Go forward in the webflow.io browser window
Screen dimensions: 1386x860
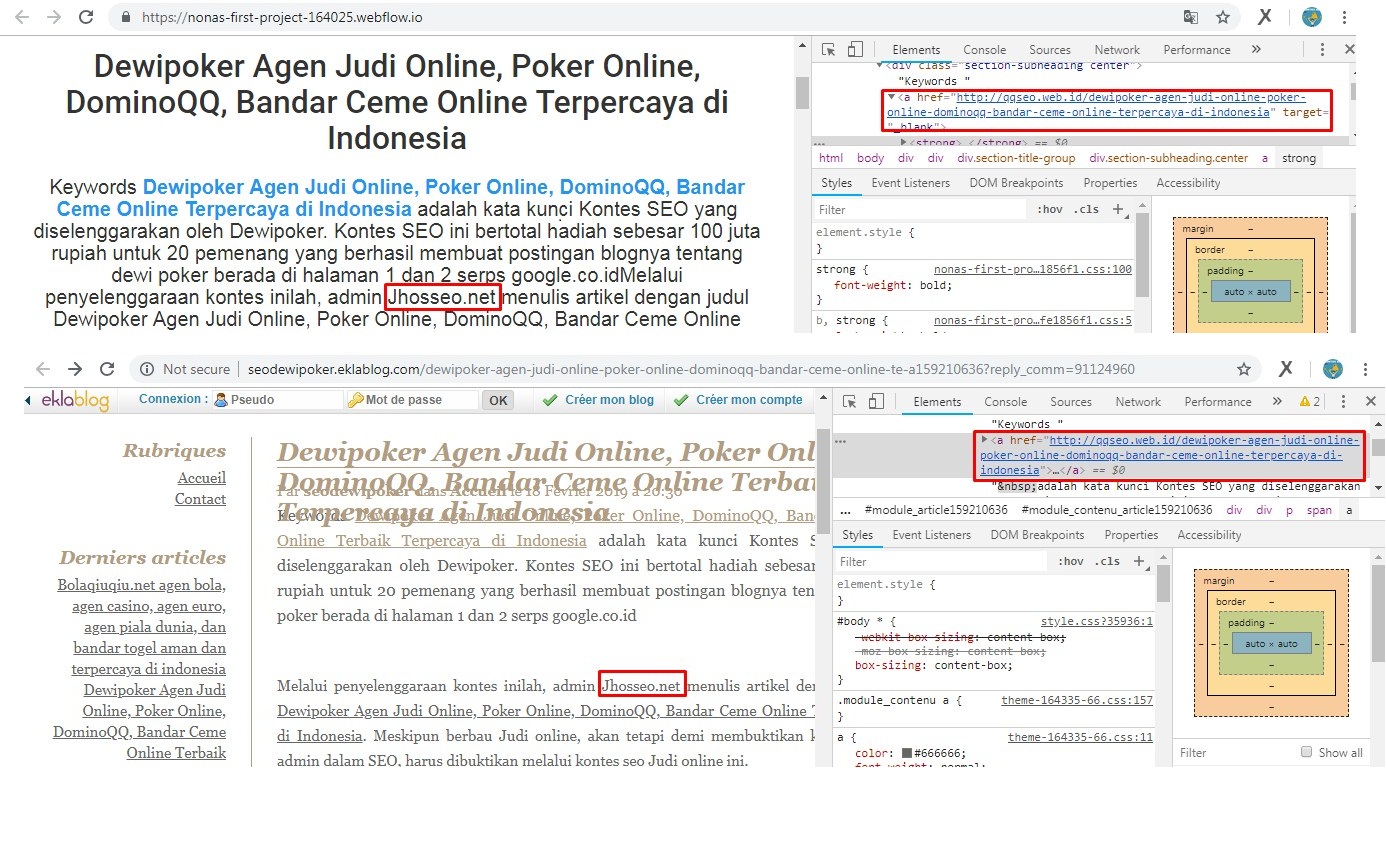(x=54, y=17)
